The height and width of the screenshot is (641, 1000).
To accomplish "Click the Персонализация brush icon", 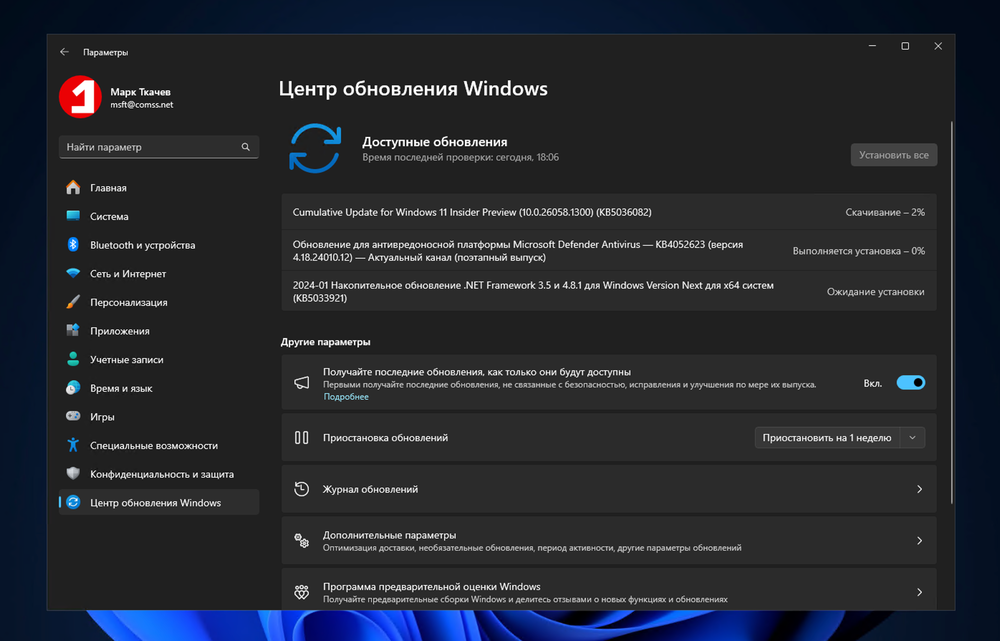I will pos(73,302).
